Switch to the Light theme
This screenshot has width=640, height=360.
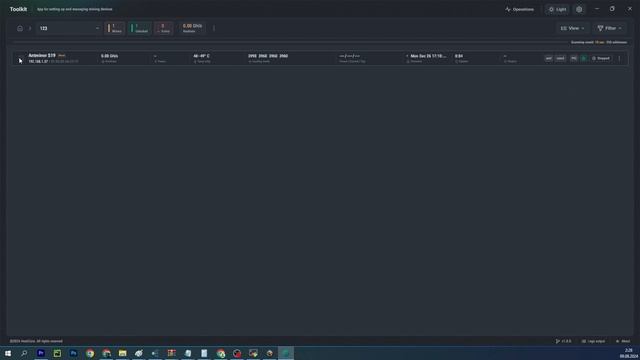[557, 9]
